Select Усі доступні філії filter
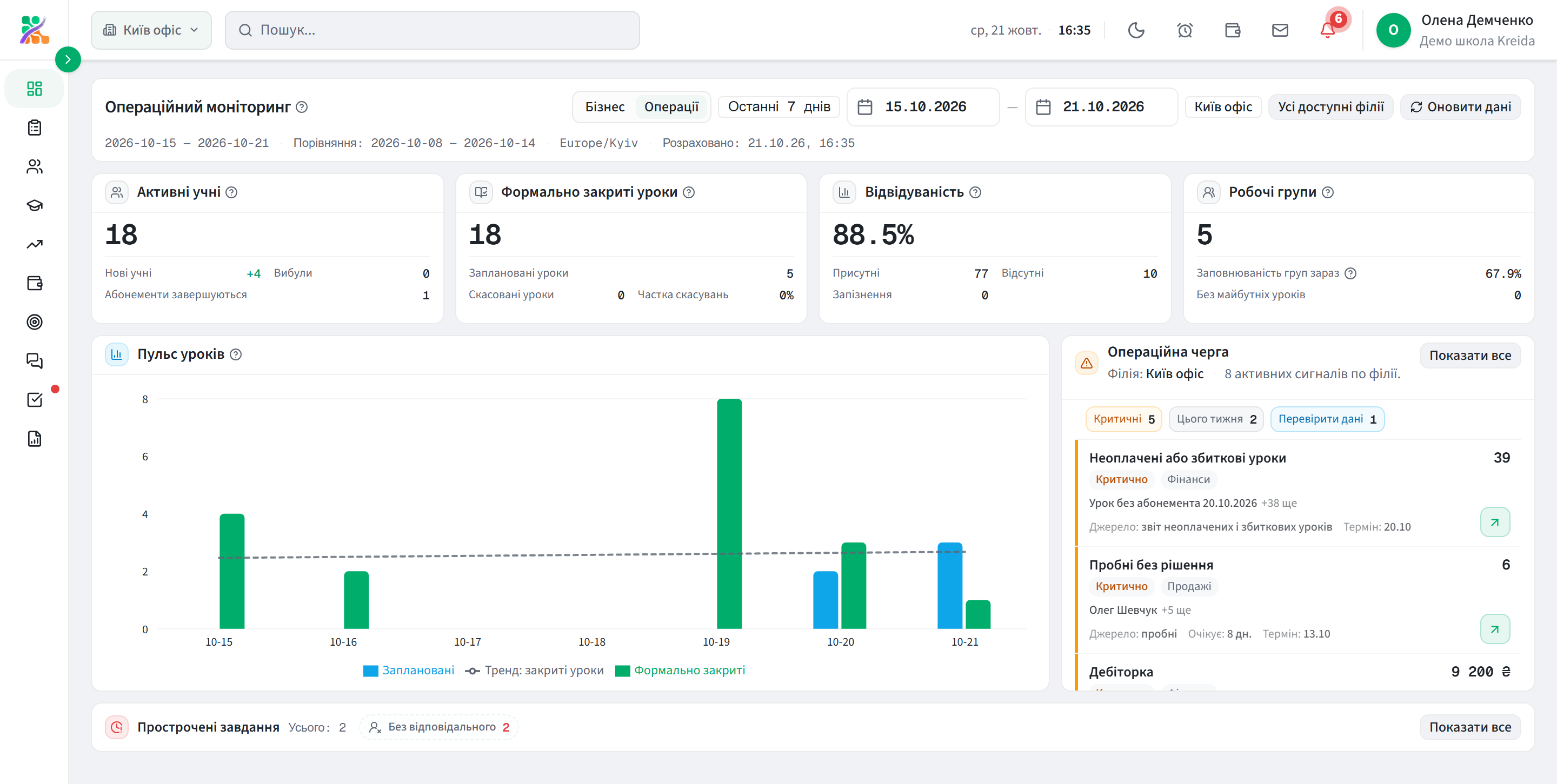 (x=1330, y=107)
